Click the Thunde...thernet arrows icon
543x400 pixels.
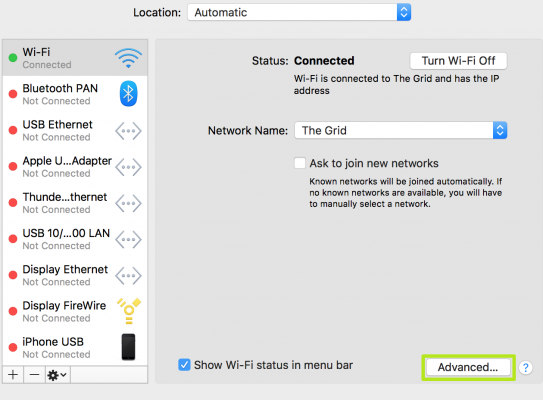128,203
